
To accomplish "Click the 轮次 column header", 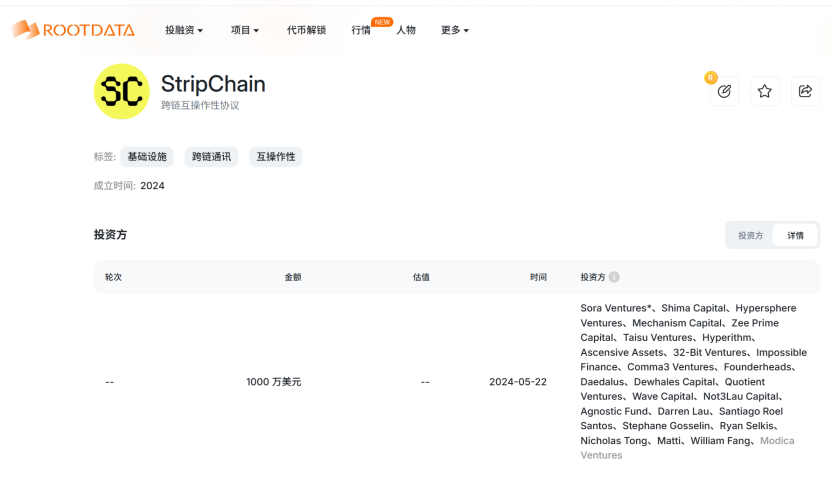I will (x=113, y=277).
